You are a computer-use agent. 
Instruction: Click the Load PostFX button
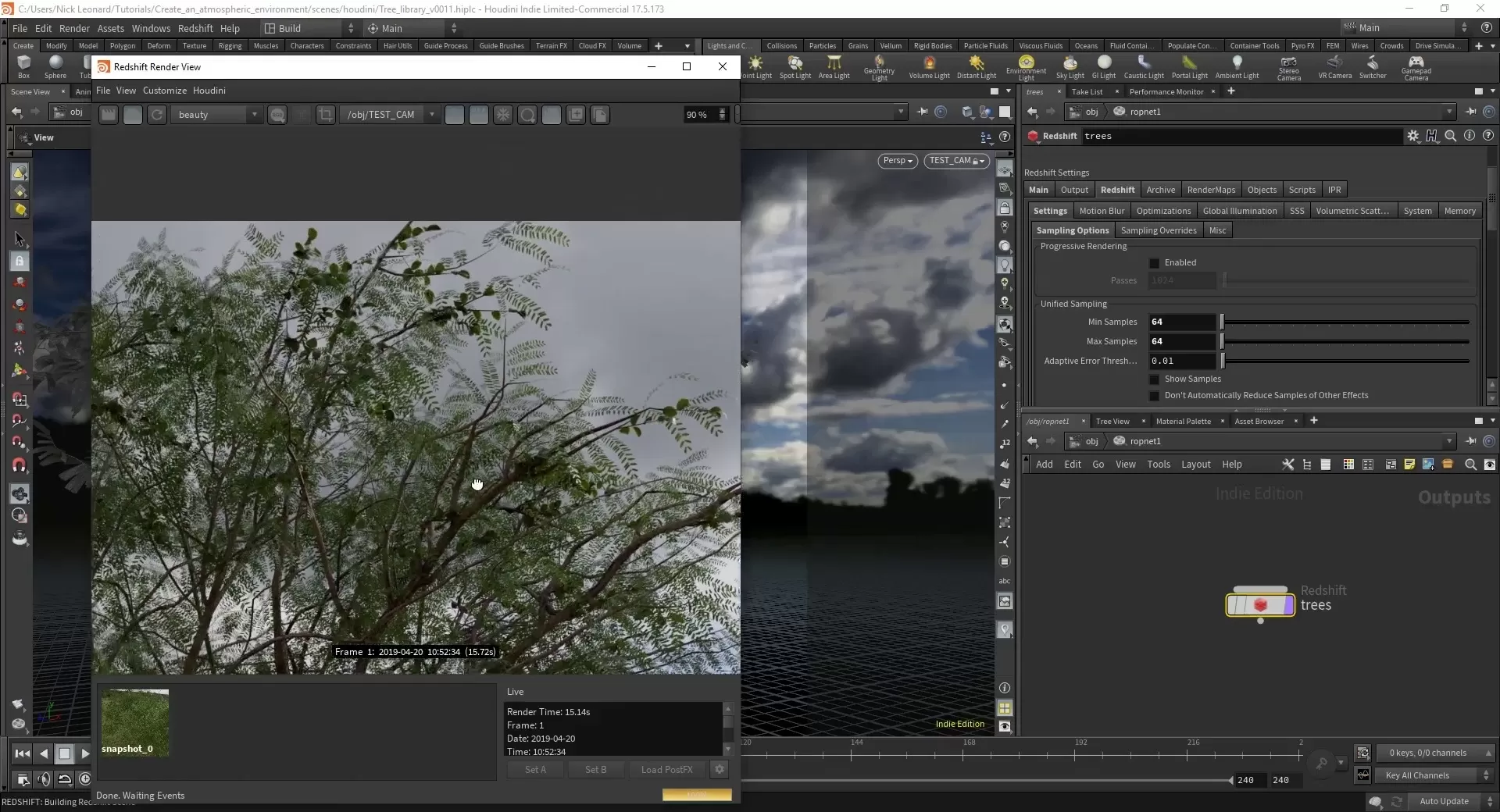point(666,770)
